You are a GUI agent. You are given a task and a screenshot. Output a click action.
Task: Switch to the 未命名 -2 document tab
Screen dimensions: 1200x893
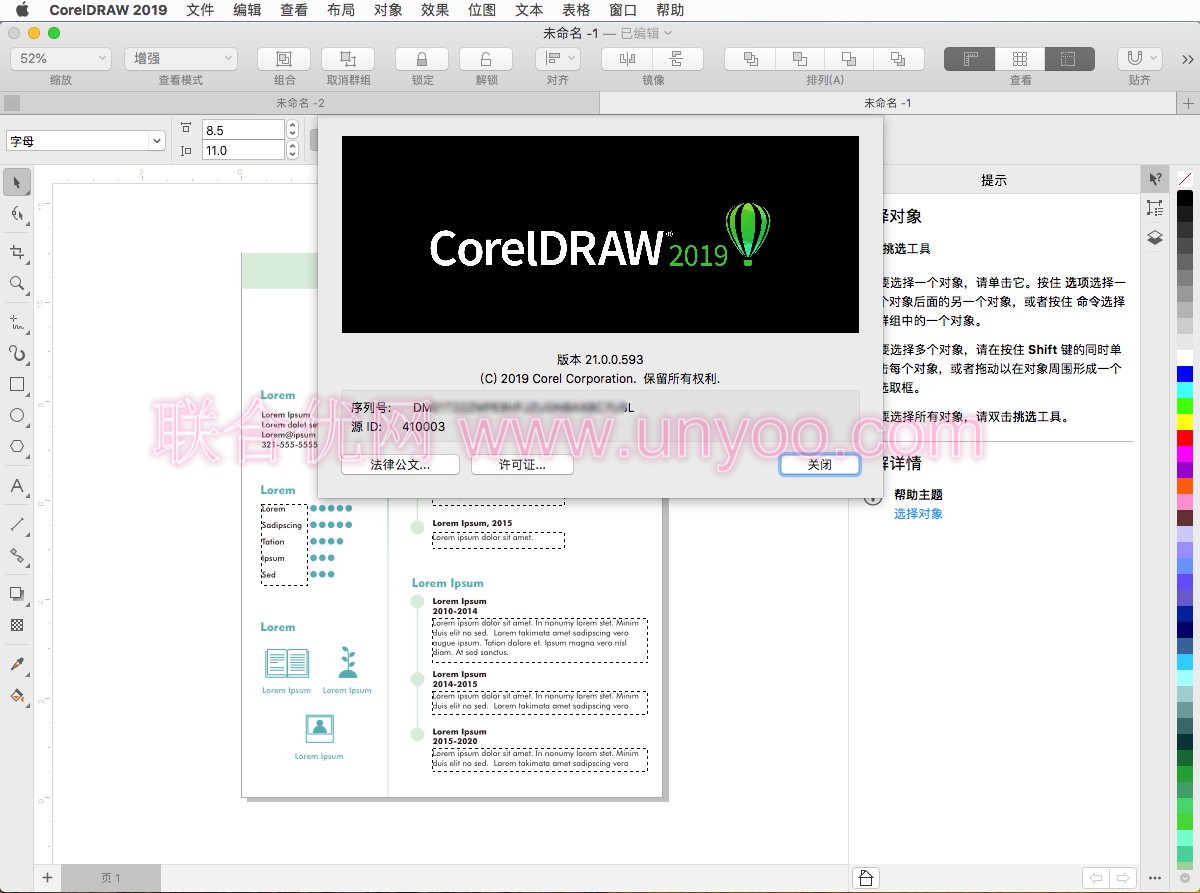click(x=300, y=103)
